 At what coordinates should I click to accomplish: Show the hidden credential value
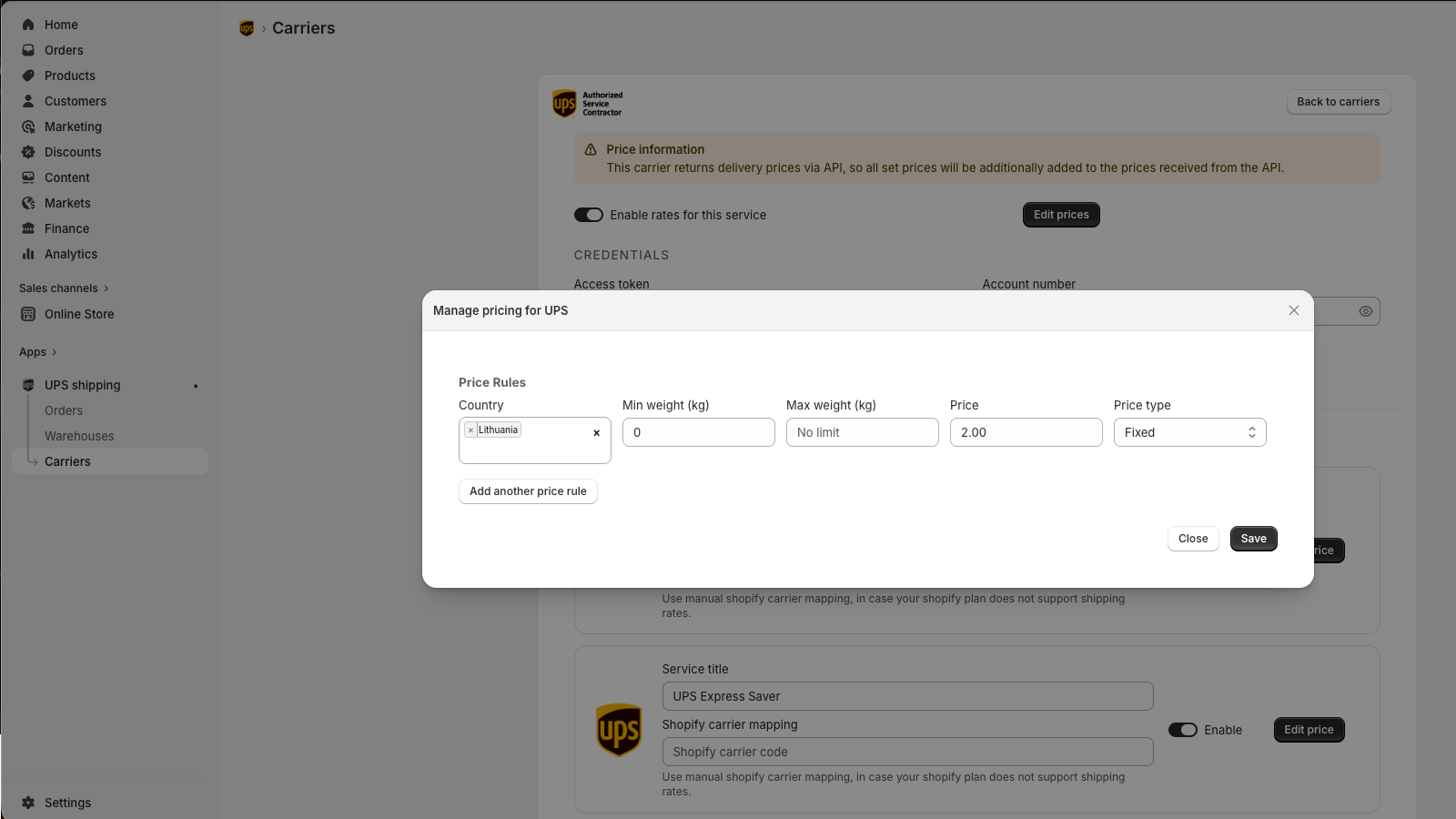click(1366, 311)
